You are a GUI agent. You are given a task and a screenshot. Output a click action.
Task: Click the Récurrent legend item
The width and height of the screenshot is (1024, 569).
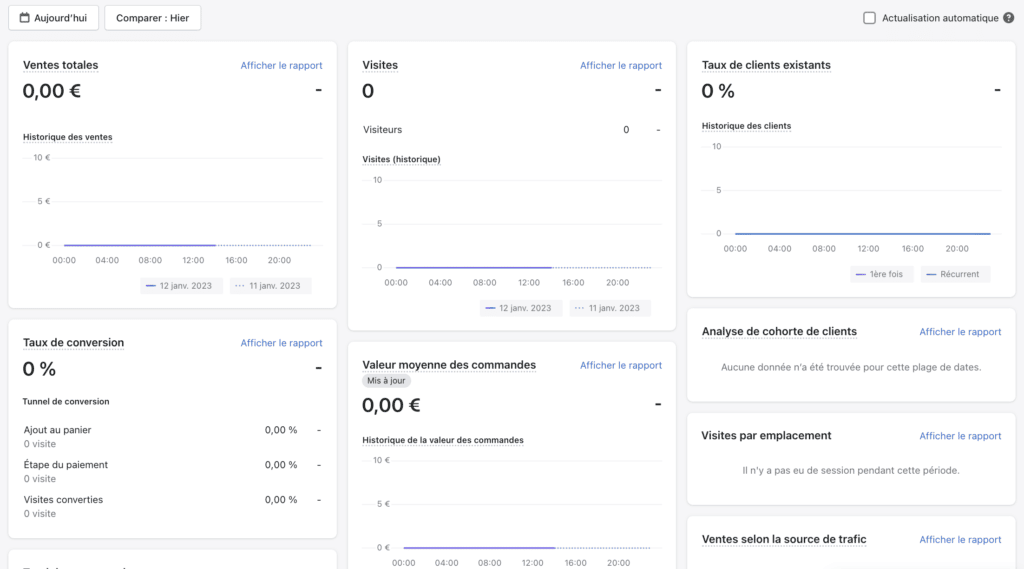coord(953,274)
